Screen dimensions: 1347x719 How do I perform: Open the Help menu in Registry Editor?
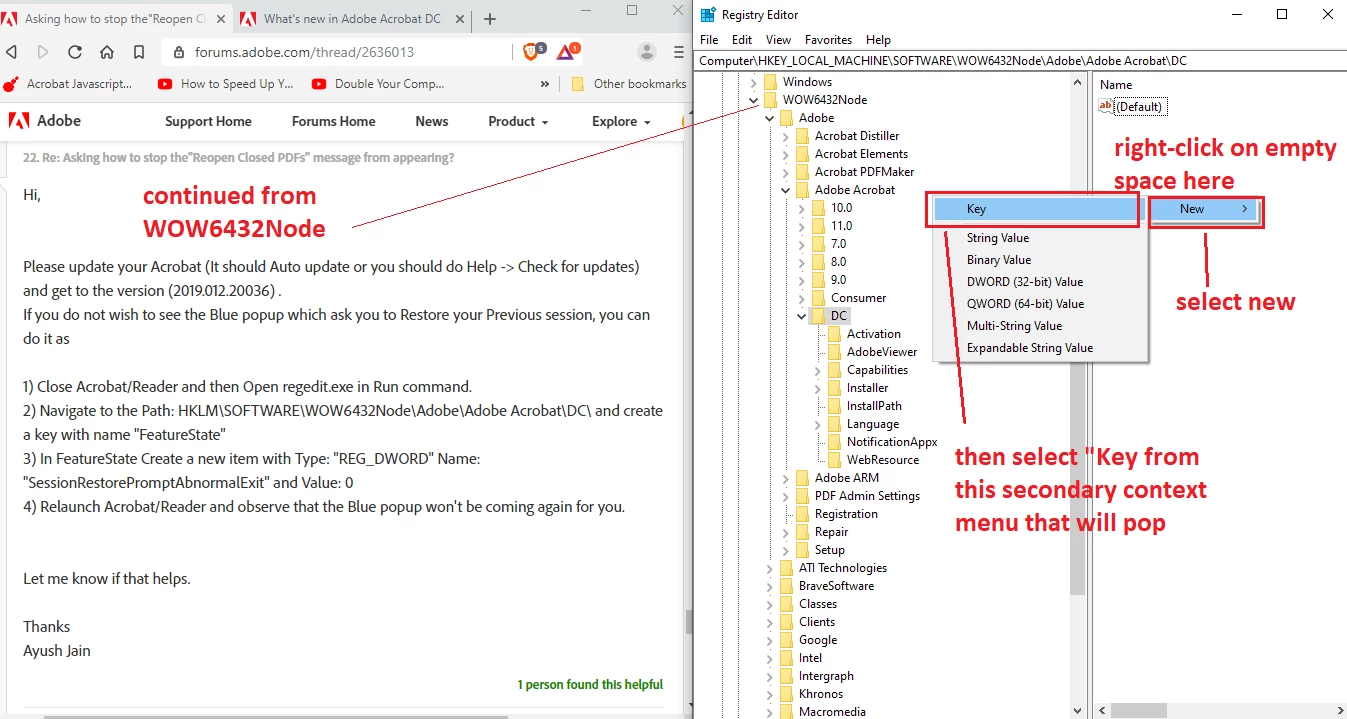[878, 40]
